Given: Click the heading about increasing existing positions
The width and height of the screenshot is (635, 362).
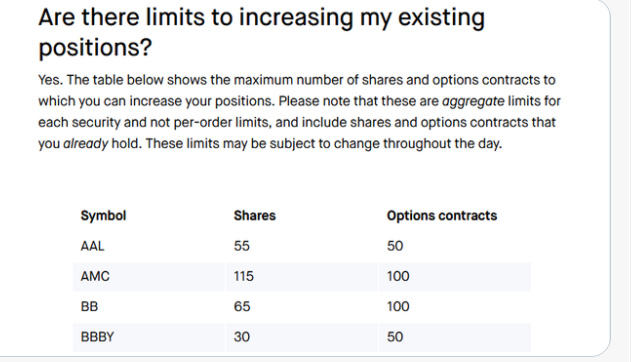Looking at the screenshot, I should point(261,32).
